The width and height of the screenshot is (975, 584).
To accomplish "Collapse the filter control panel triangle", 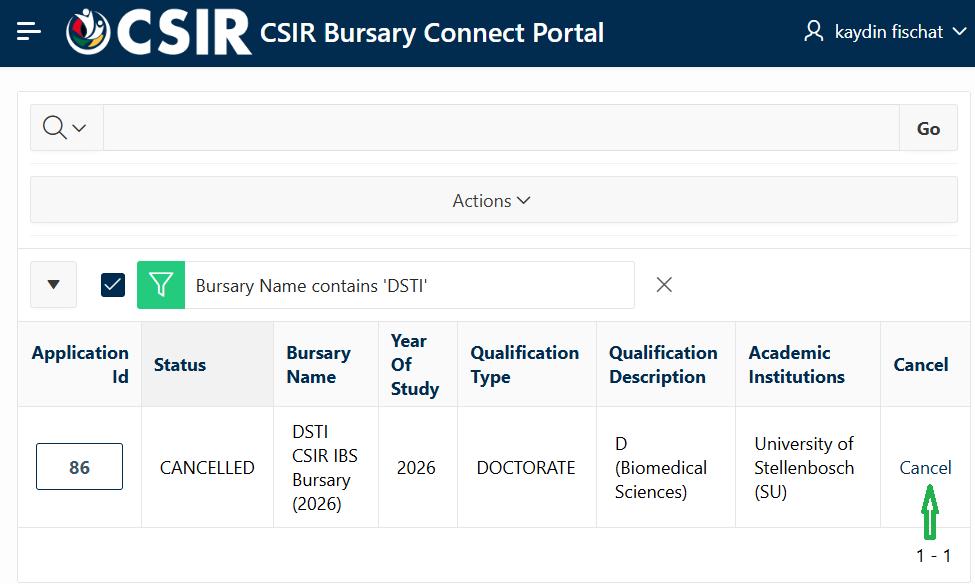I will 53,285.
